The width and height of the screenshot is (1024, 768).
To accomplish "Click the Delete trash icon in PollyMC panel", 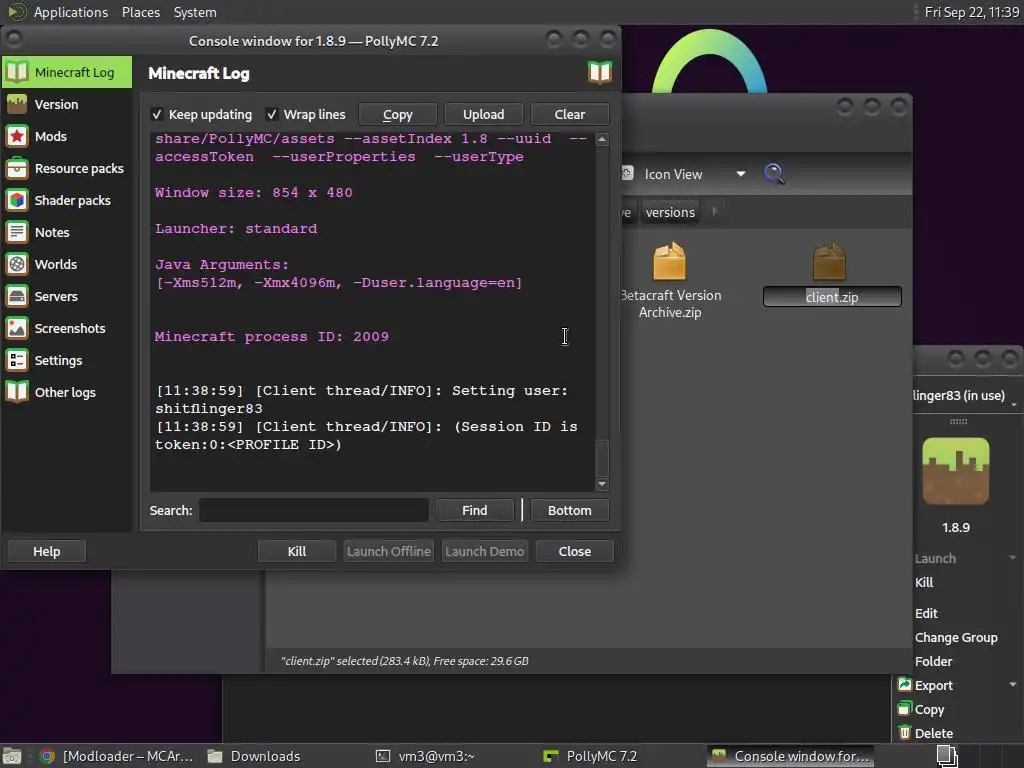I will tap(904, 733).
